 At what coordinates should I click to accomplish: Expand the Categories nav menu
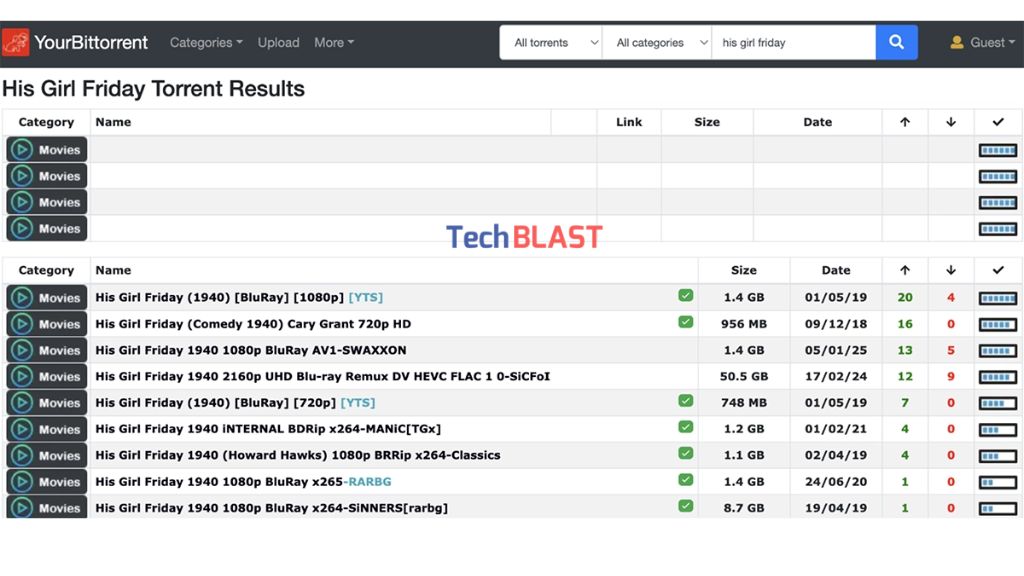tap(206, 42)
